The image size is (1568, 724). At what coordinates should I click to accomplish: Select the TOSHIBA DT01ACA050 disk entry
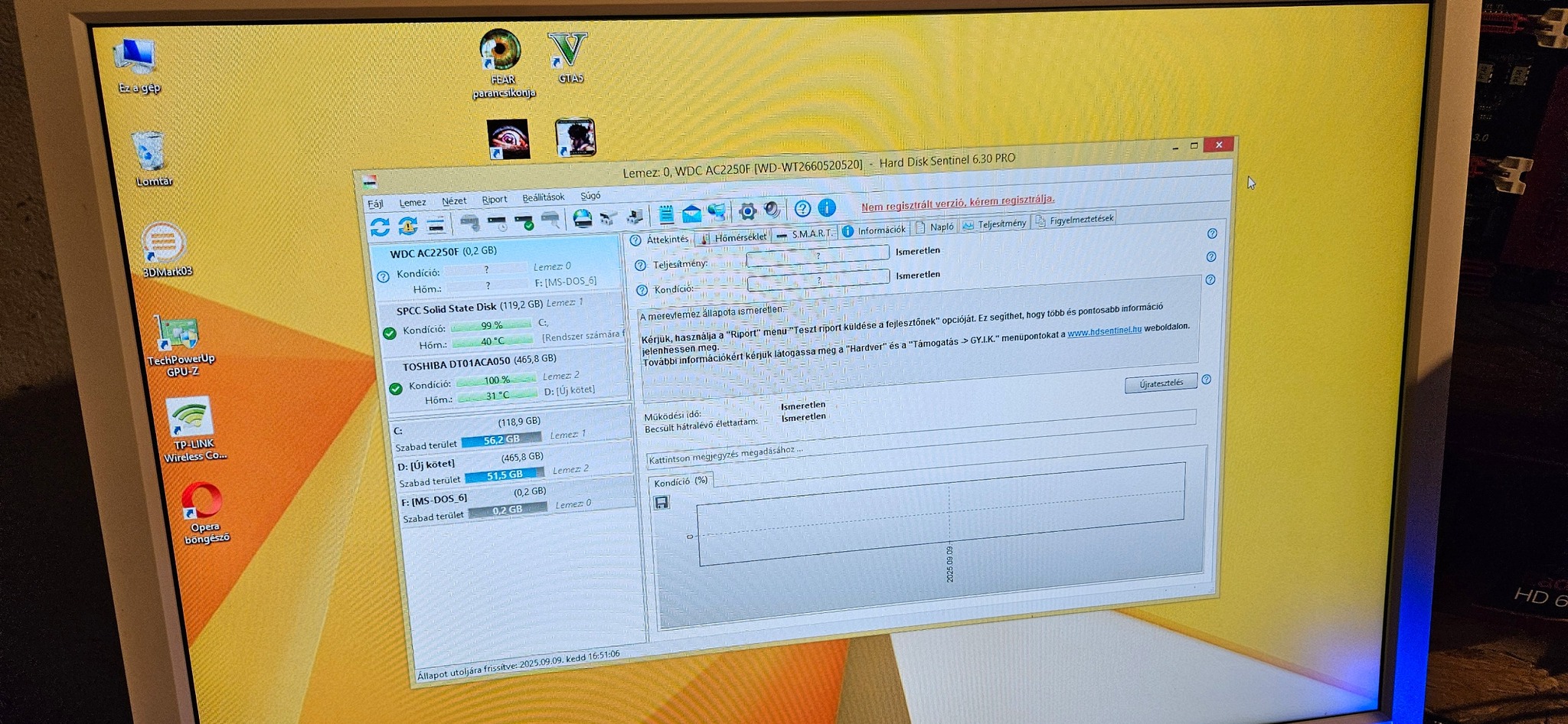[505, 379]
